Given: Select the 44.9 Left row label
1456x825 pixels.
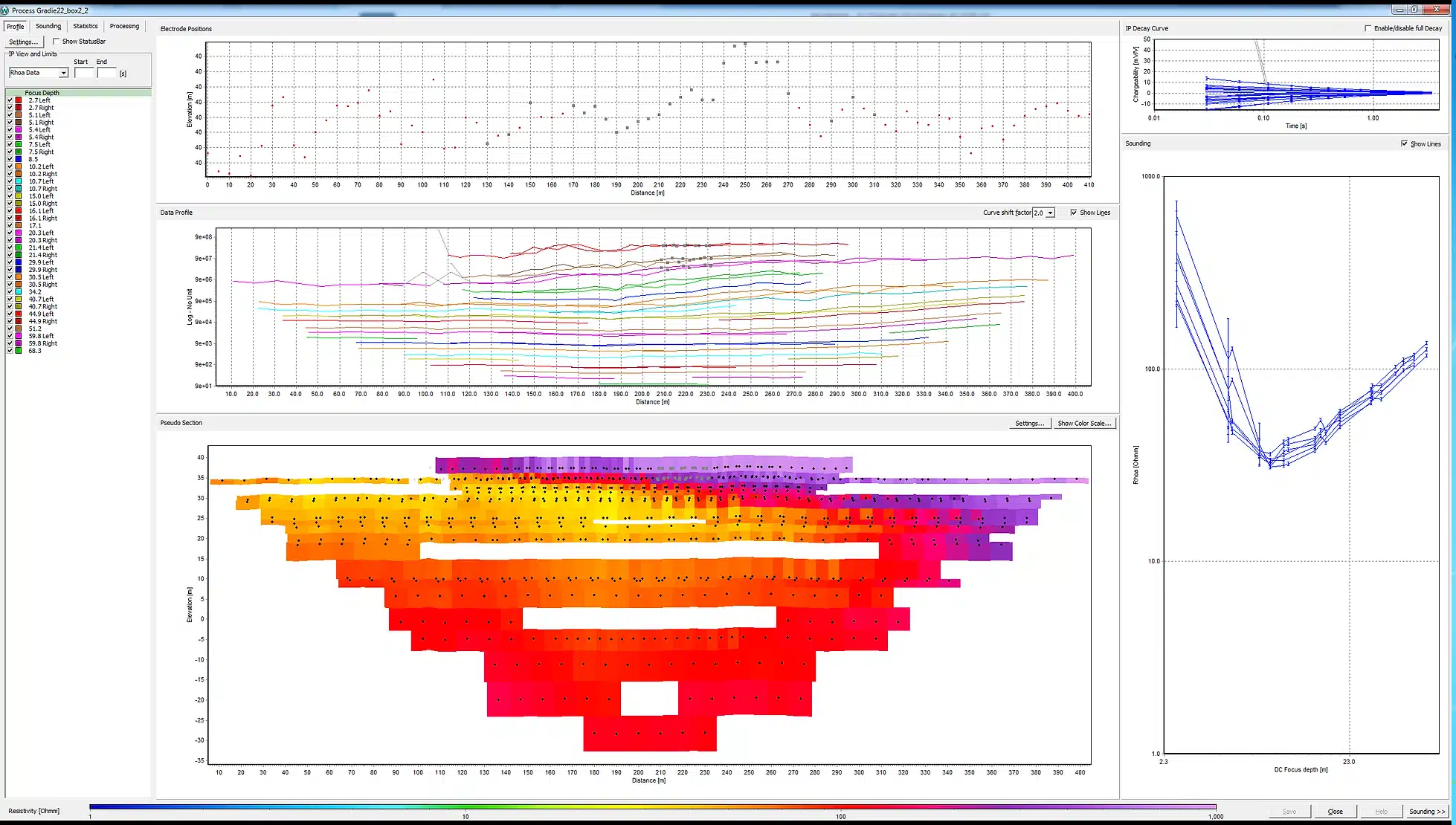Looking at the screenshot, I should (41, 314).
